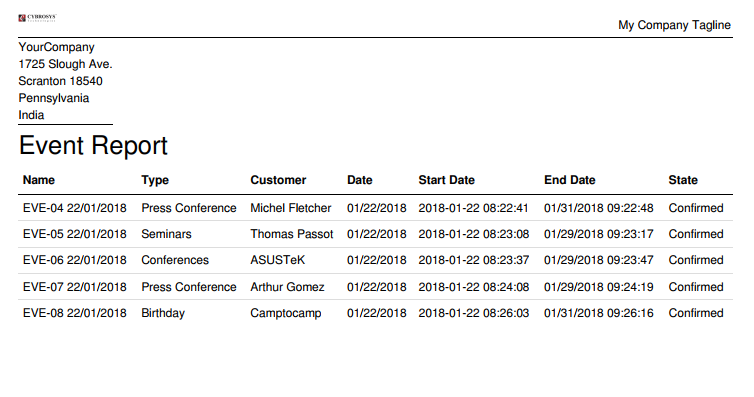Click the ASUSTeK customer cell
The width and height of the screenshot is (754, 397).
[x=277, y=260]
